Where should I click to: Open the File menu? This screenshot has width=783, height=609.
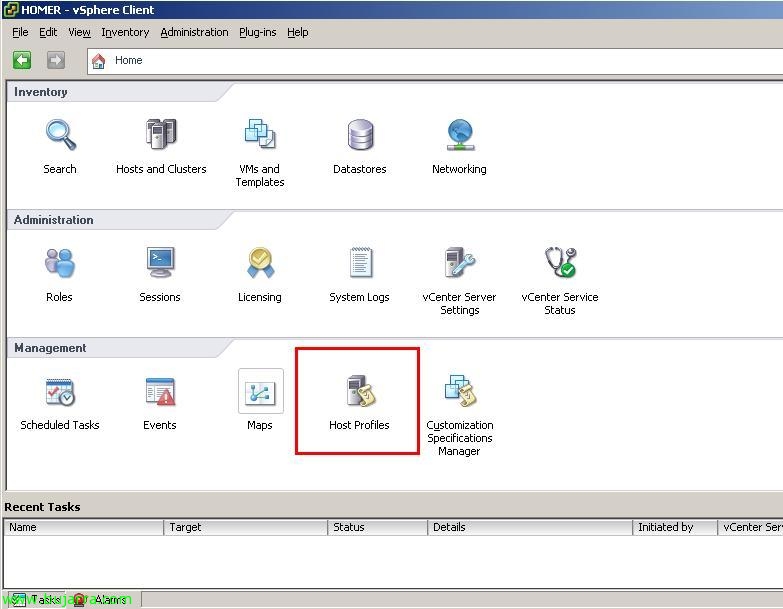(20, 32)
